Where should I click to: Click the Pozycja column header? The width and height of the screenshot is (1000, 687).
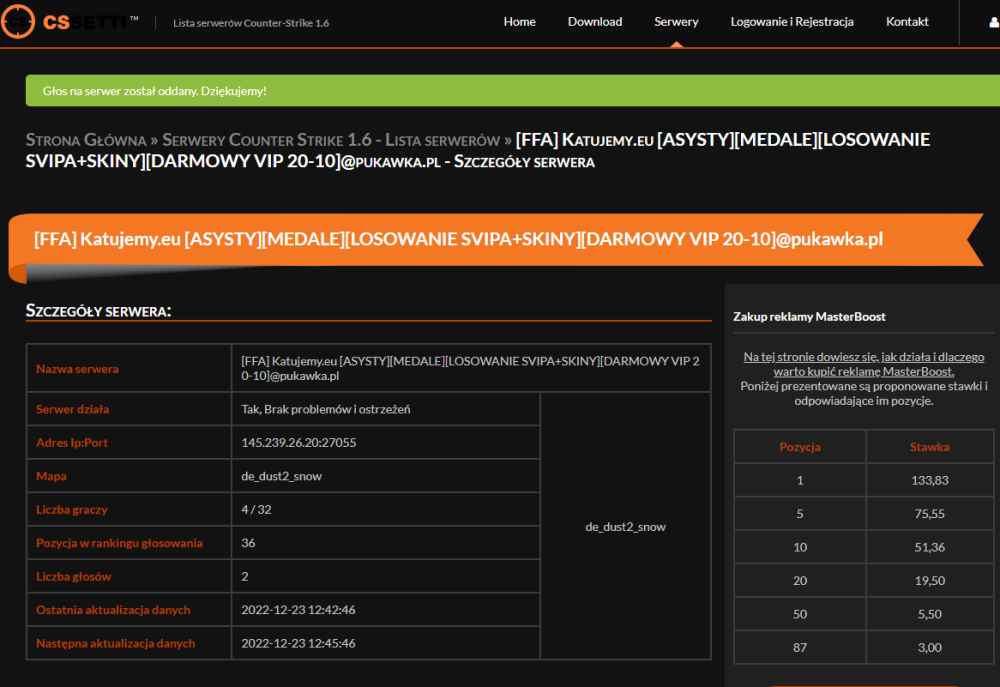[800, 447]
